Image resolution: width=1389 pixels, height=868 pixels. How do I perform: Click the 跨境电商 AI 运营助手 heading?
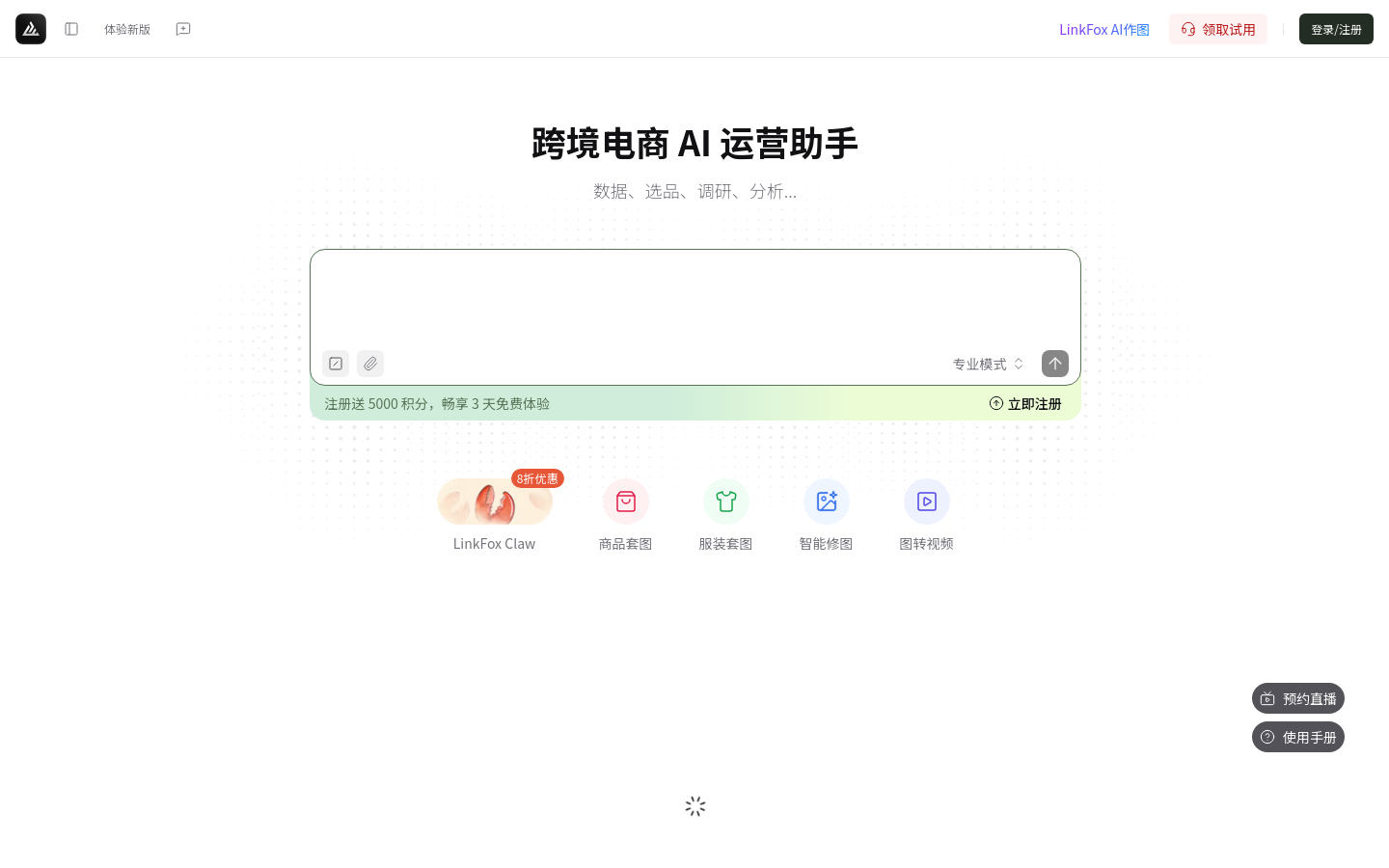pos(694,144)
